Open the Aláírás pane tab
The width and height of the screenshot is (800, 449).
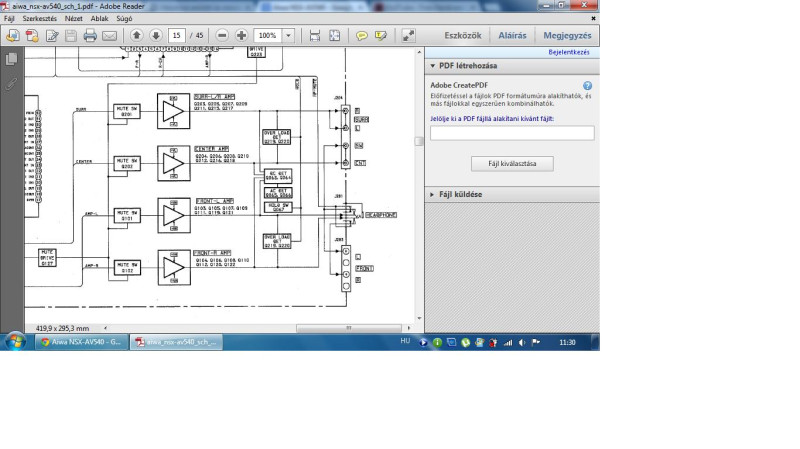click(x=512, y=35)
